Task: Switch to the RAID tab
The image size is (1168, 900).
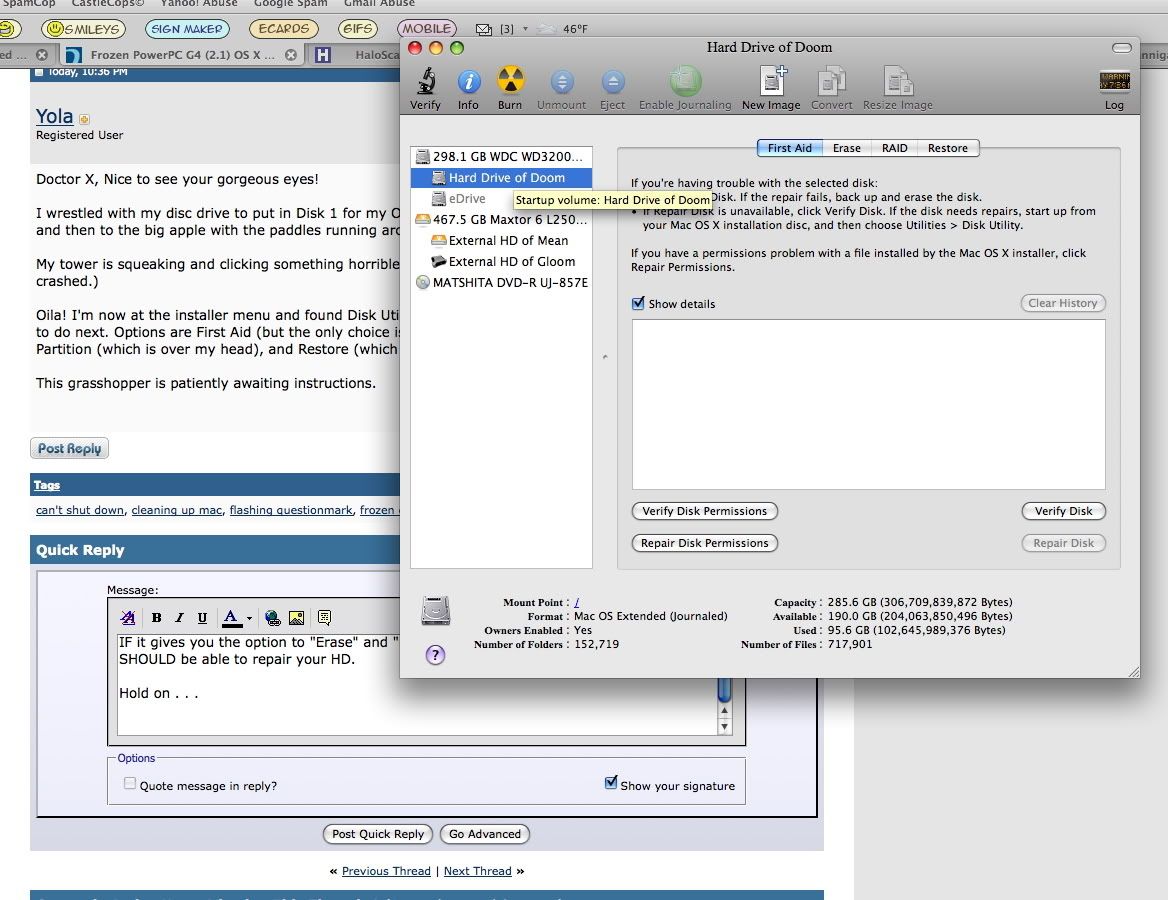Action: pos(895,148)
